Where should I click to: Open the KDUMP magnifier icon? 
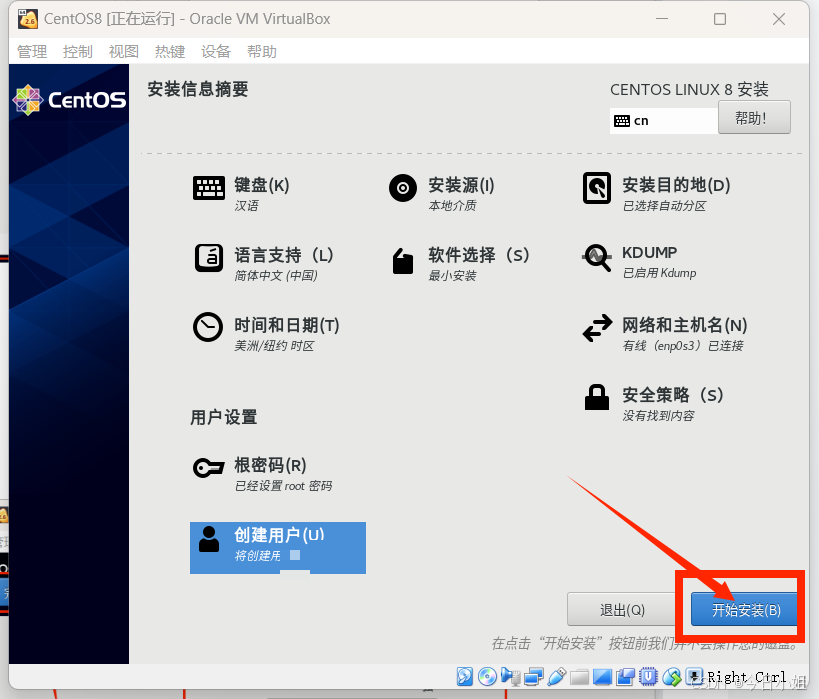click(597, 258)
